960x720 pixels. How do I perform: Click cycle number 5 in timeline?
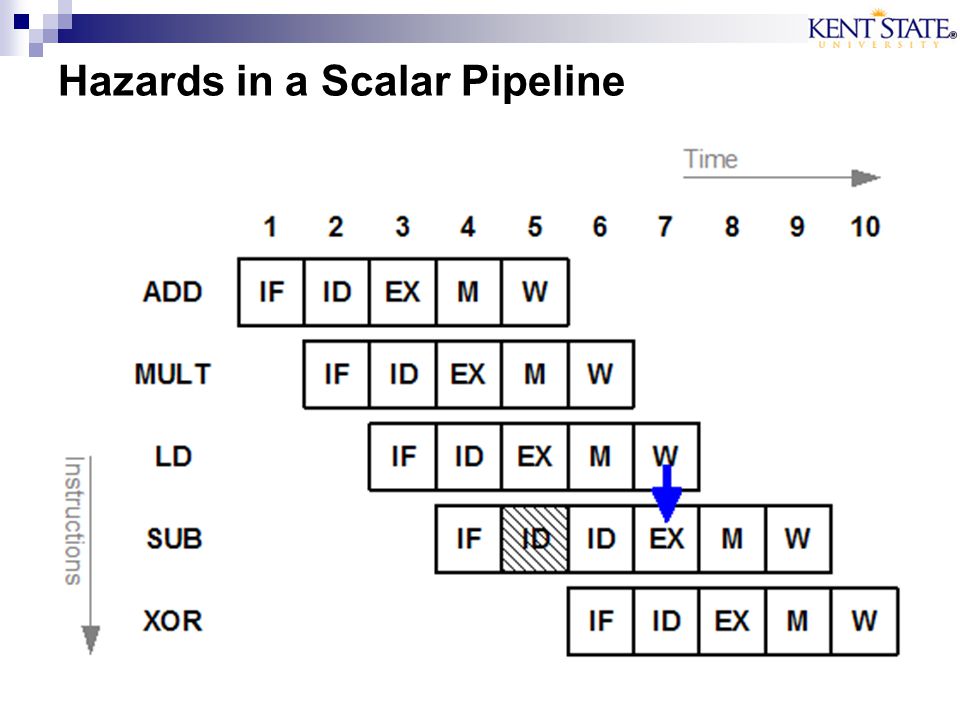pyautogui.click(x=534, y=227)
